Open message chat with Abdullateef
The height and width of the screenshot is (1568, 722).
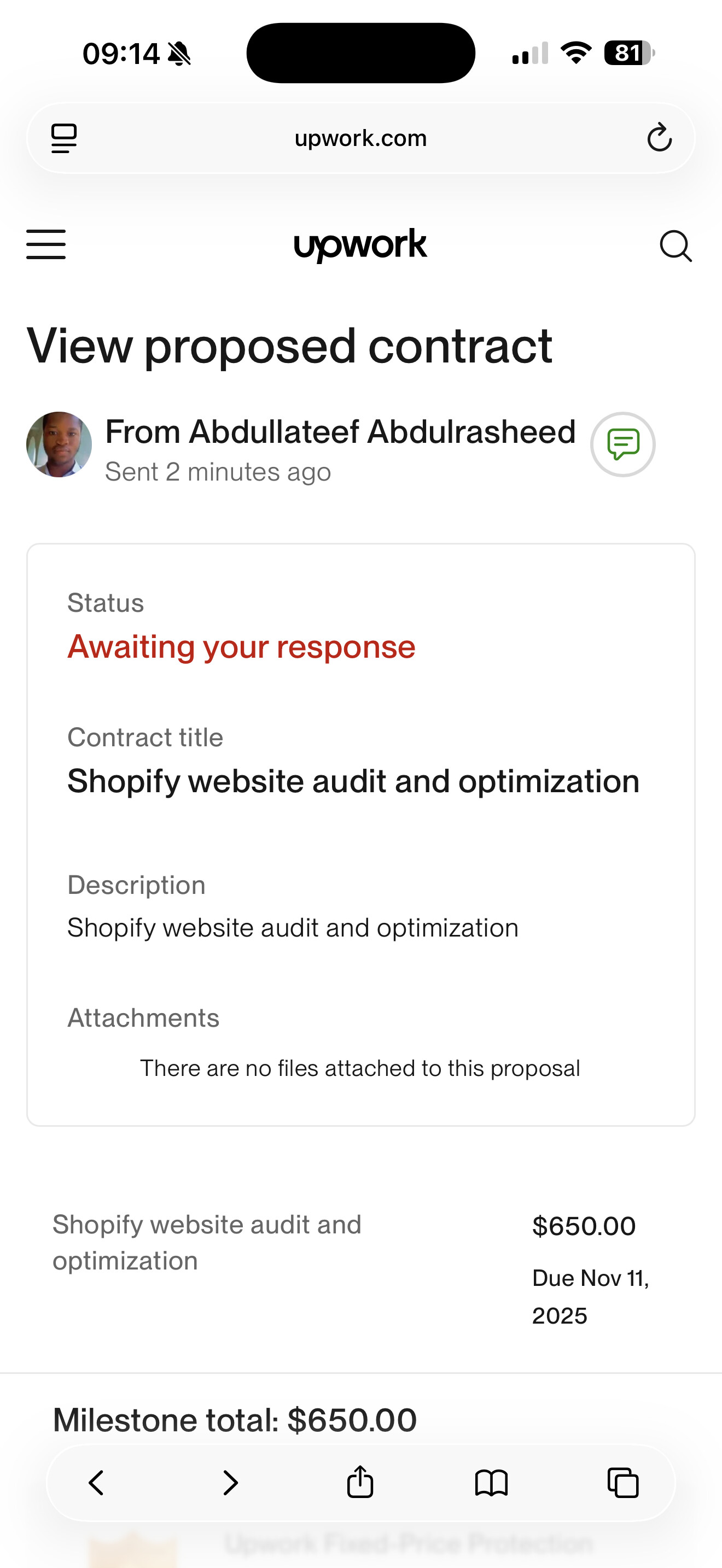(x=622, y=444)
